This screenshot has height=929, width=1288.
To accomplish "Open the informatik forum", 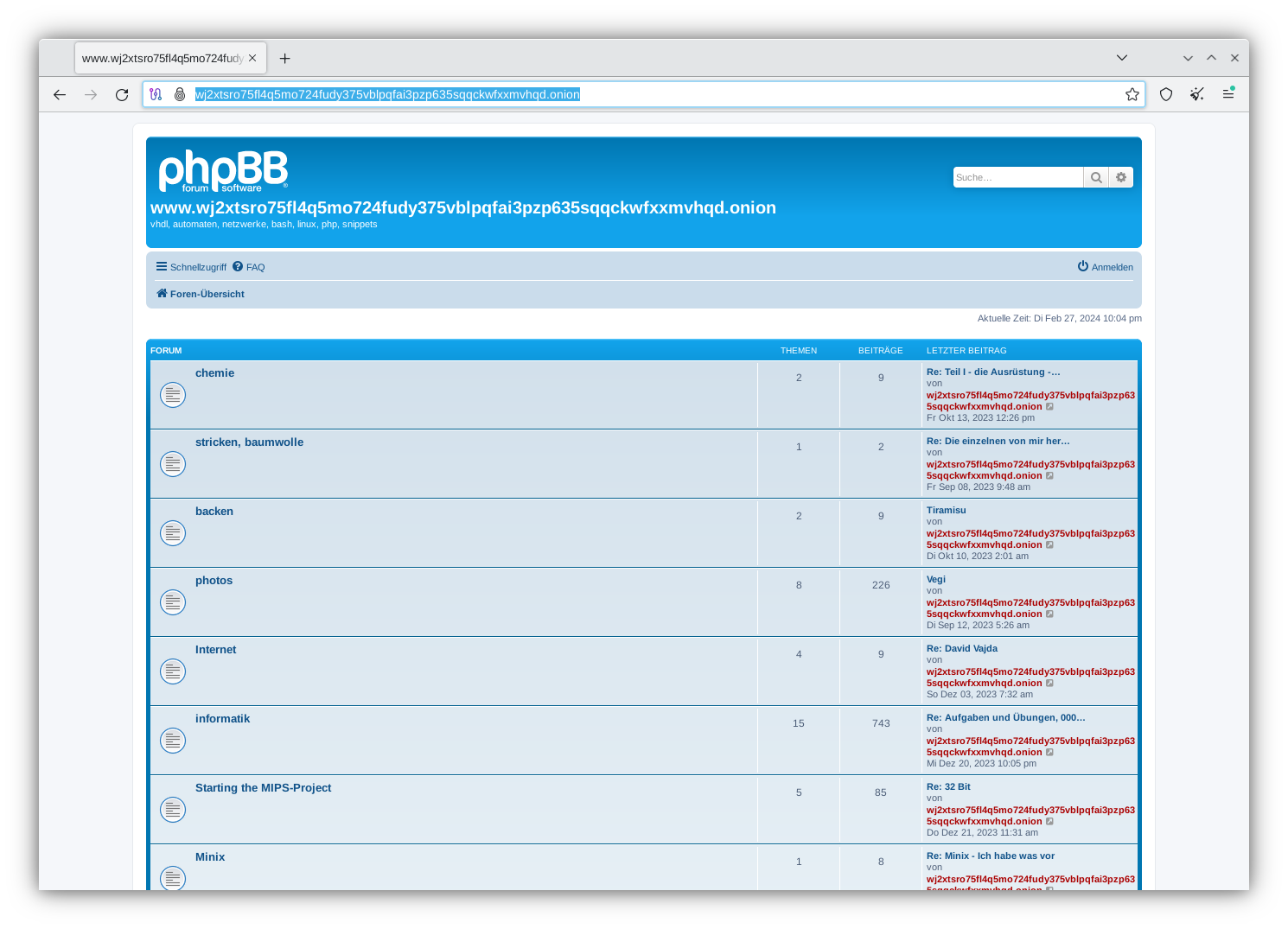I will (222, 719).
